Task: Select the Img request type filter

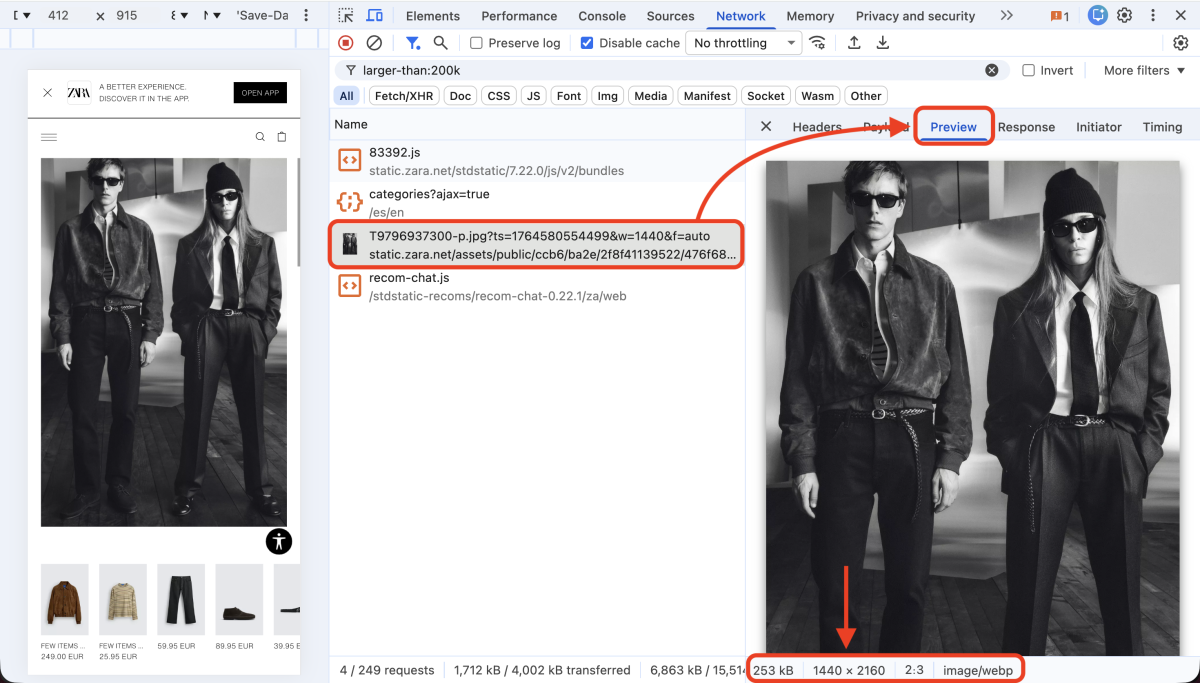Action: pyautogui.click(x=607, y=95)
